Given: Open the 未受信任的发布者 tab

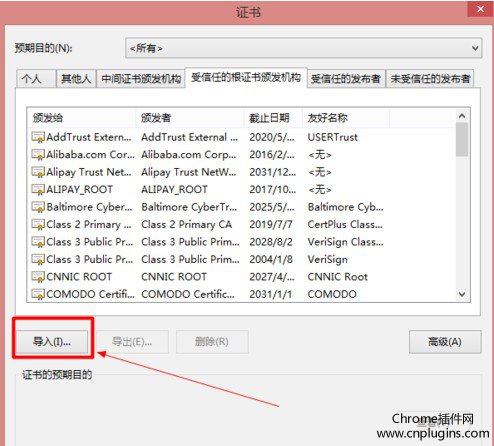Looking at the screenshot, I should click(x=430, y=79).
